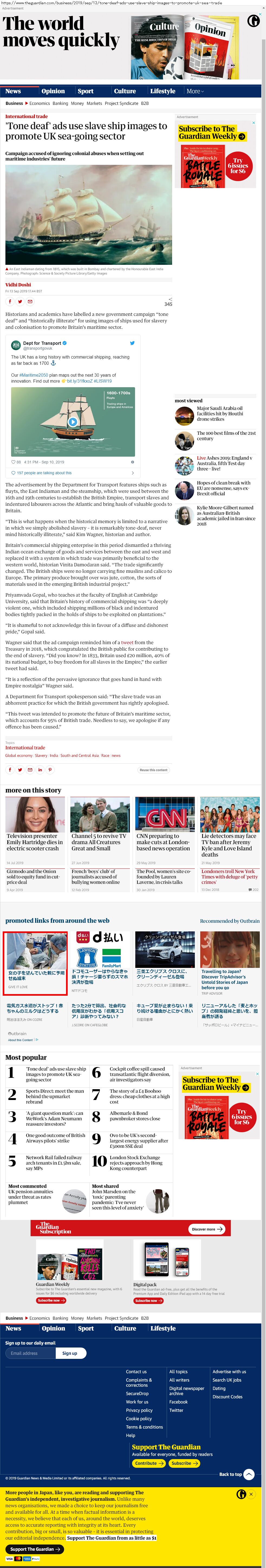Open Global economy topic tag
Screen dimensions: 266x1568
(x=19, y=755)
